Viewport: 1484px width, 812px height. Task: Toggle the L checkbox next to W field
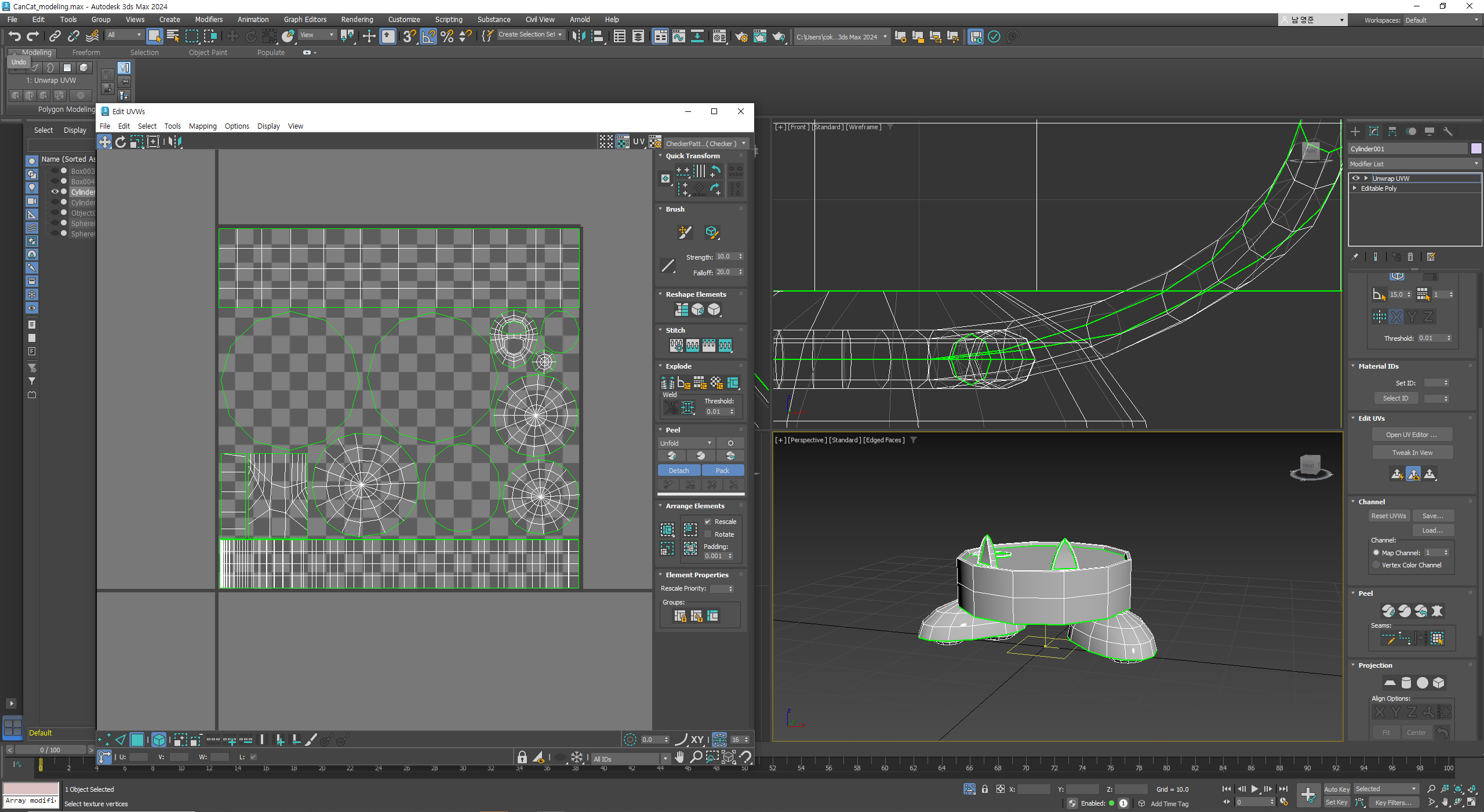pos(253,757)
